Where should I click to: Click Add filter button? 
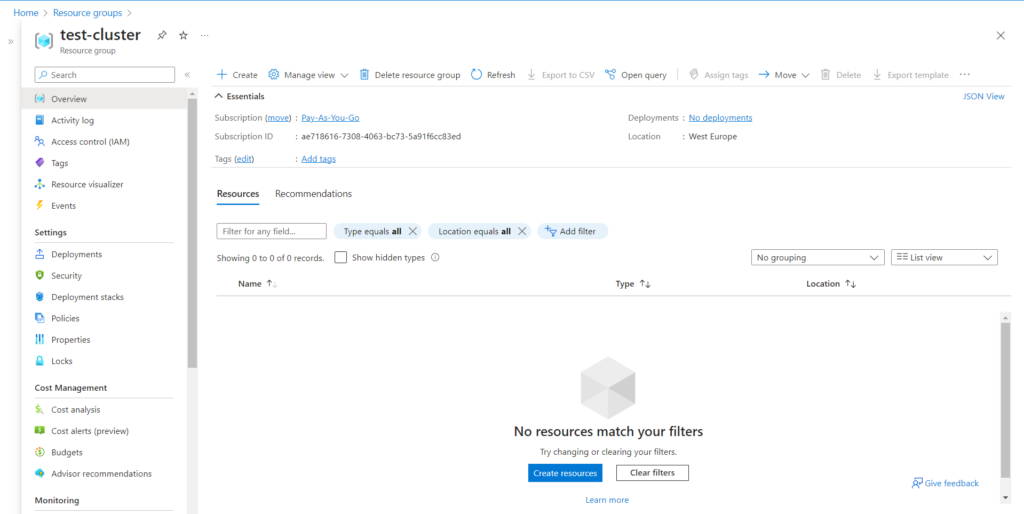coord(572,231)
